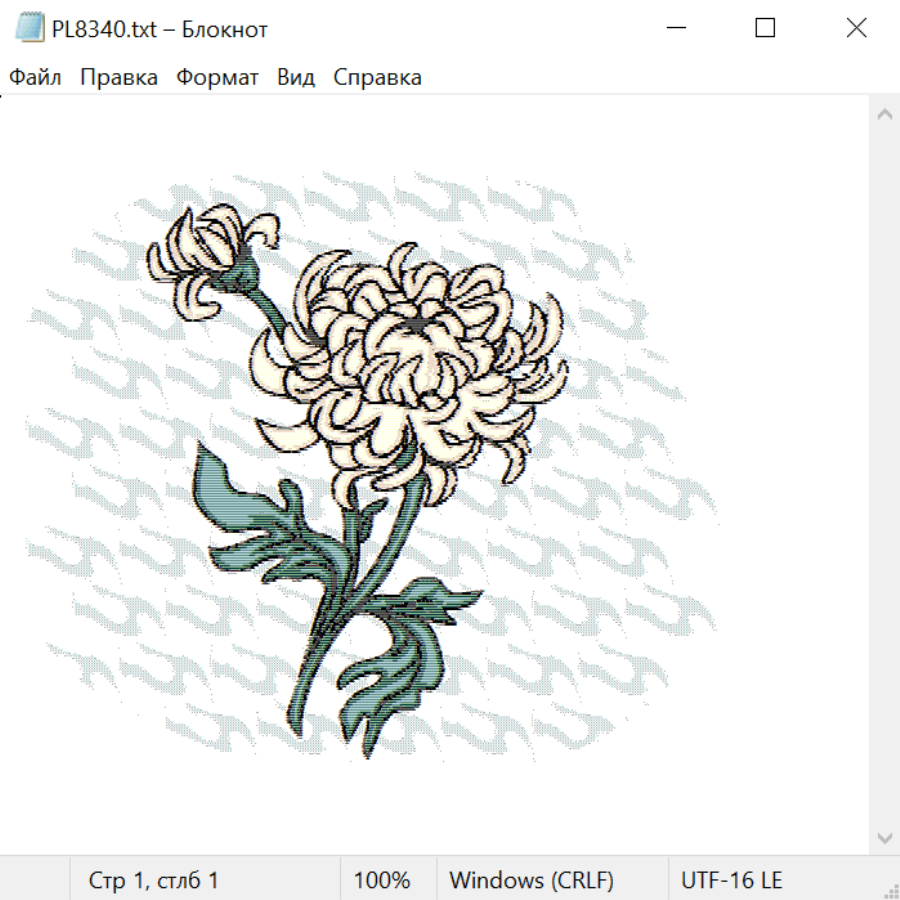Minimize the Блокнот window

[676, 28]
